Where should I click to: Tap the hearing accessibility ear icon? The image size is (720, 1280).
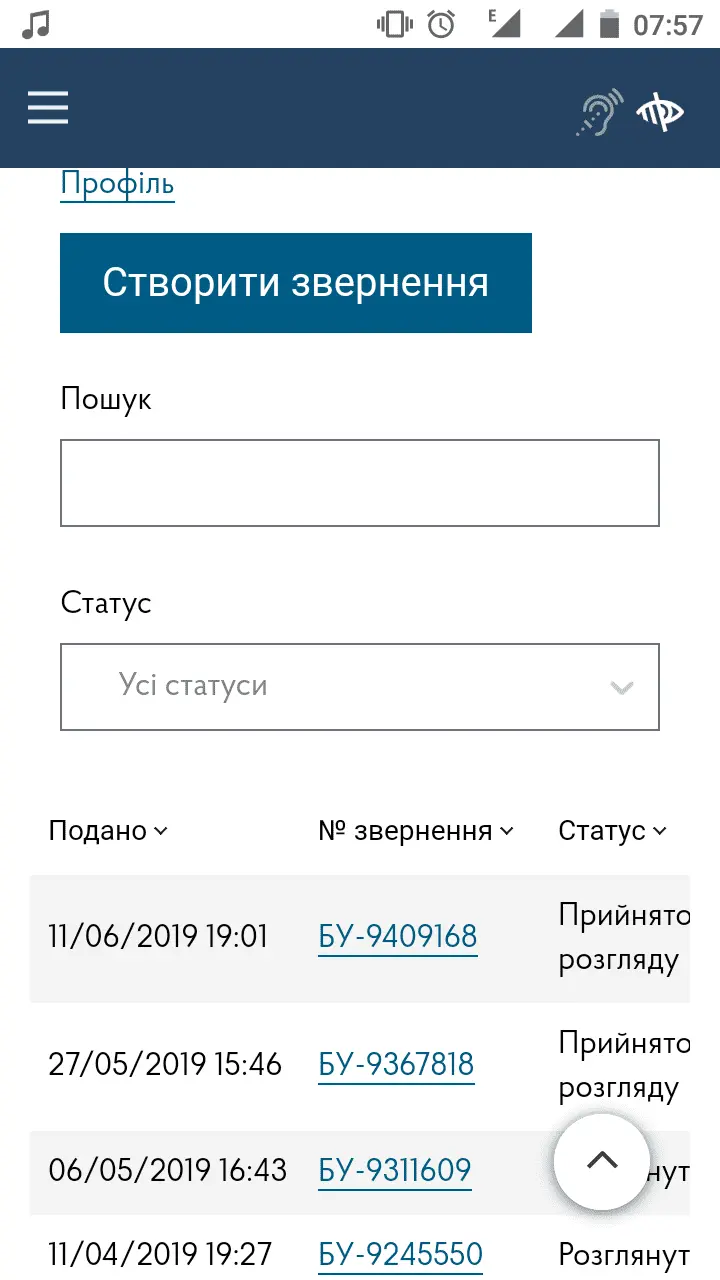(599, 112)
